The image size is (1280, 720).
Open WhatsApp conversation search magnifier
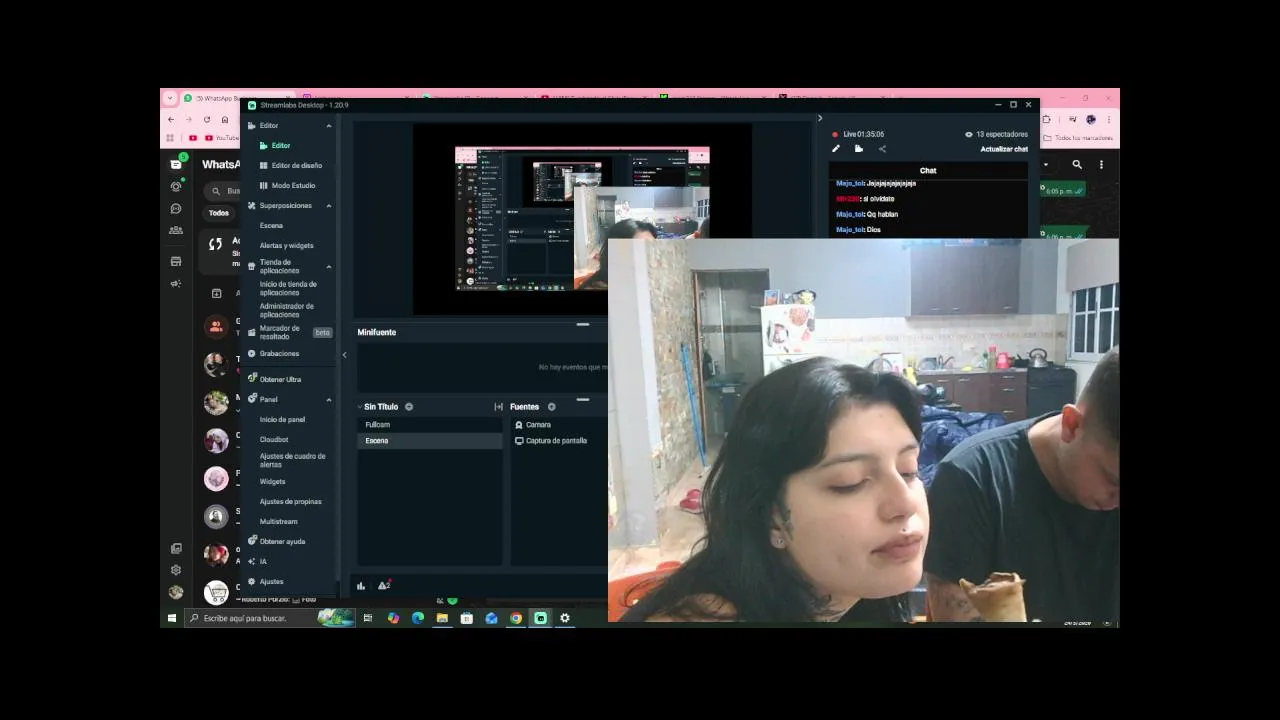click(1077, 165)
